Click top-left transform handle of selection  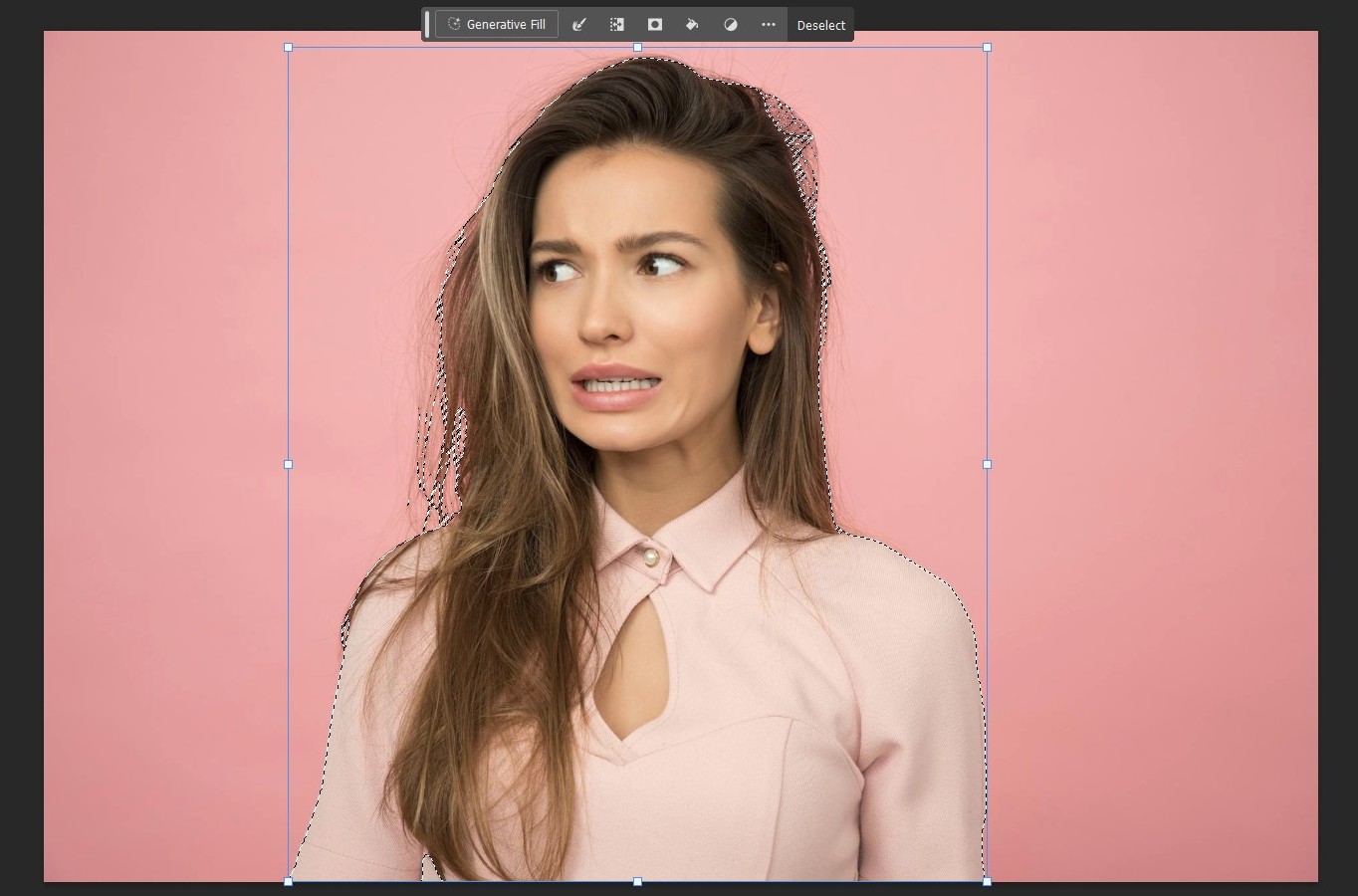[x=289, y=47]
